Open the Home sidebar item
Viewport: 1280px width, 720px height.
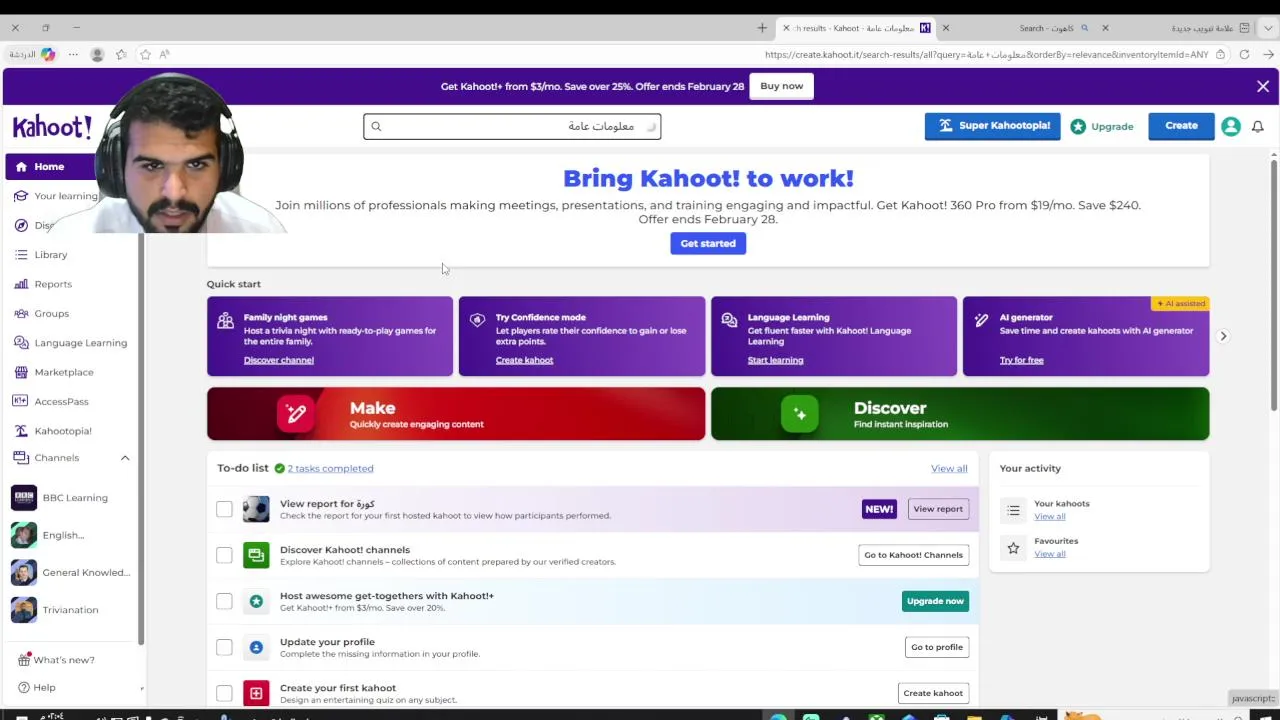coord(48,167)
